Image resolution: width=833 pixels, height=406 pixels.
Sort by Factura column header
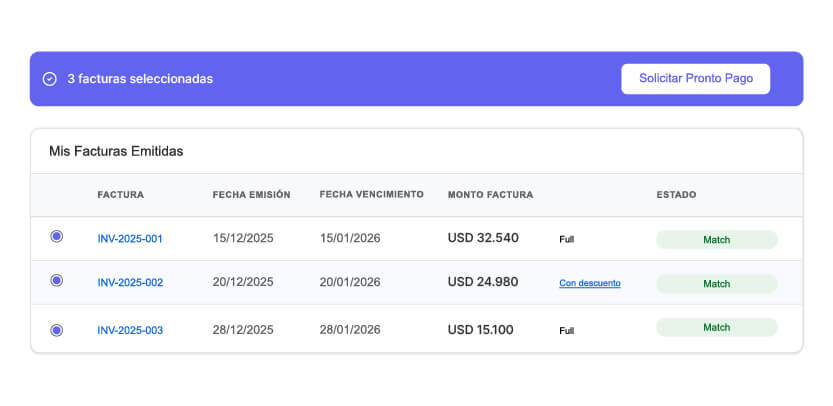[121, 194]
